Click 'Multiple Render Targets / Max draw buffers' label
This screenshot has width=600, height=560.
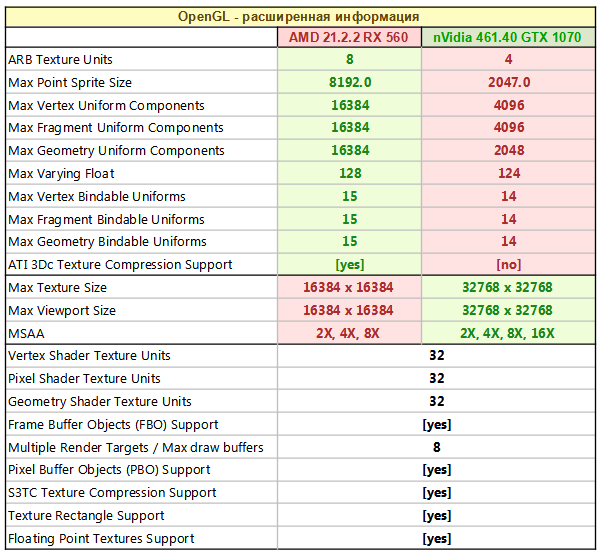[x=136, y=448]
